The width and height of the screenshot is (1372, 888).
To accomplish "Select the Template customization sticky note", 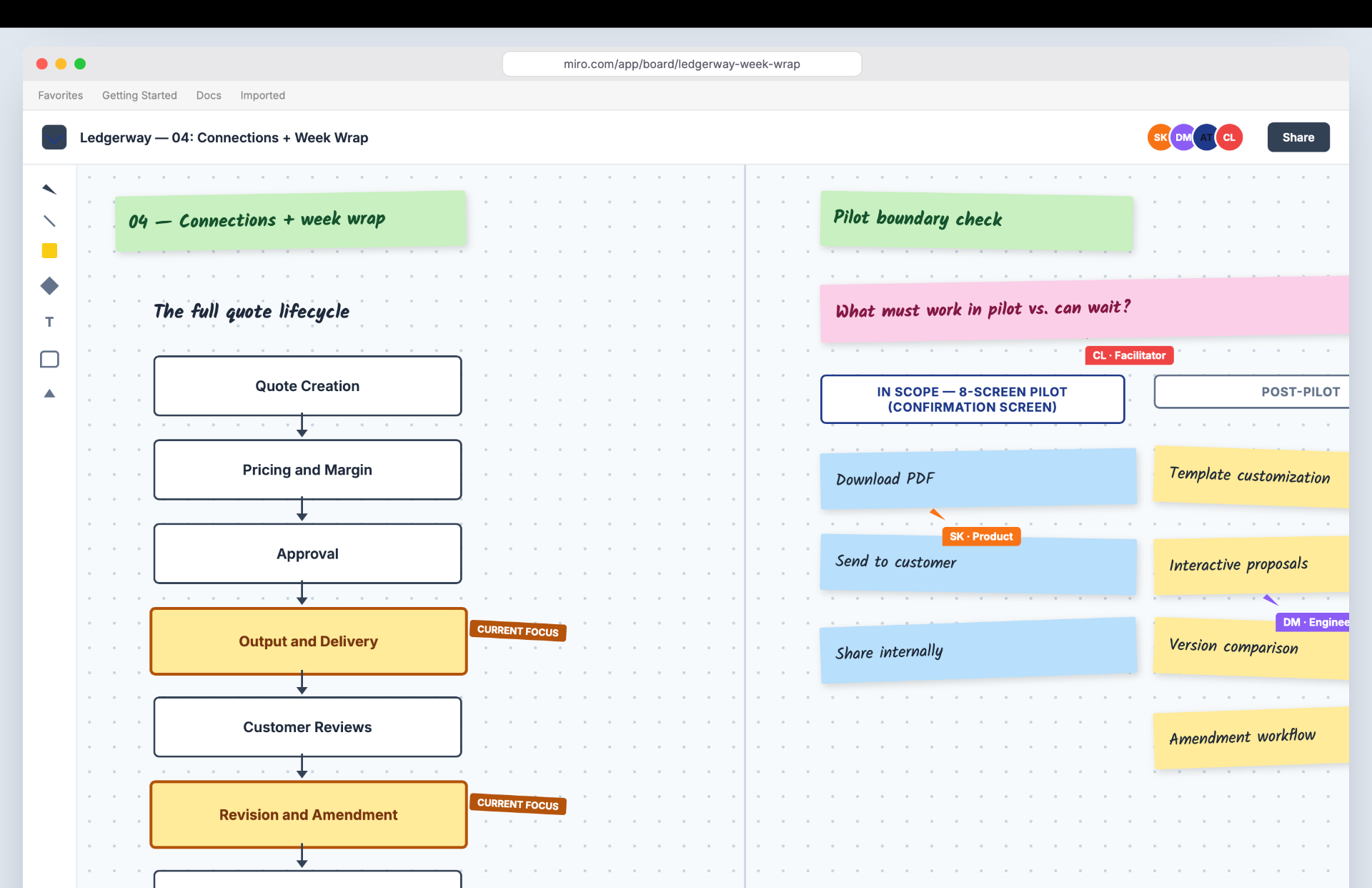I will click(x=1251, y=476).
